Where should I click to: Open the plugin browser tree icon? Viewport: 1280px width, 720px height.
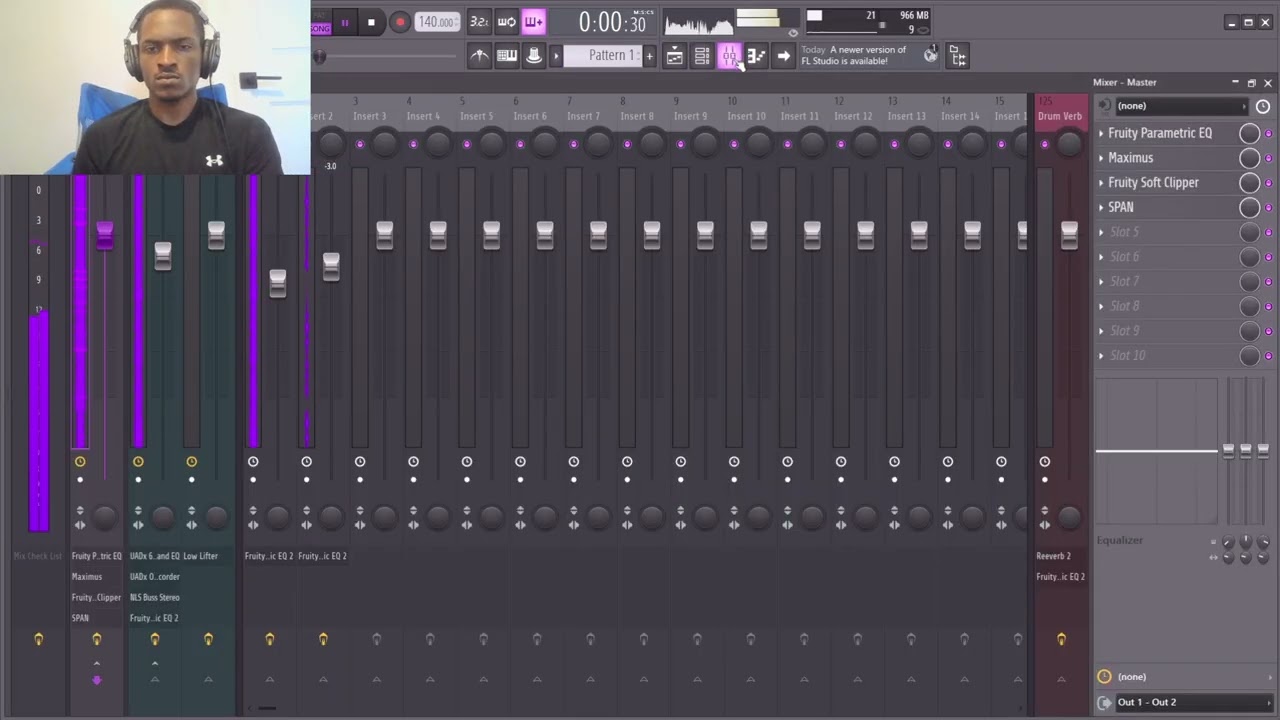(957, 56)
